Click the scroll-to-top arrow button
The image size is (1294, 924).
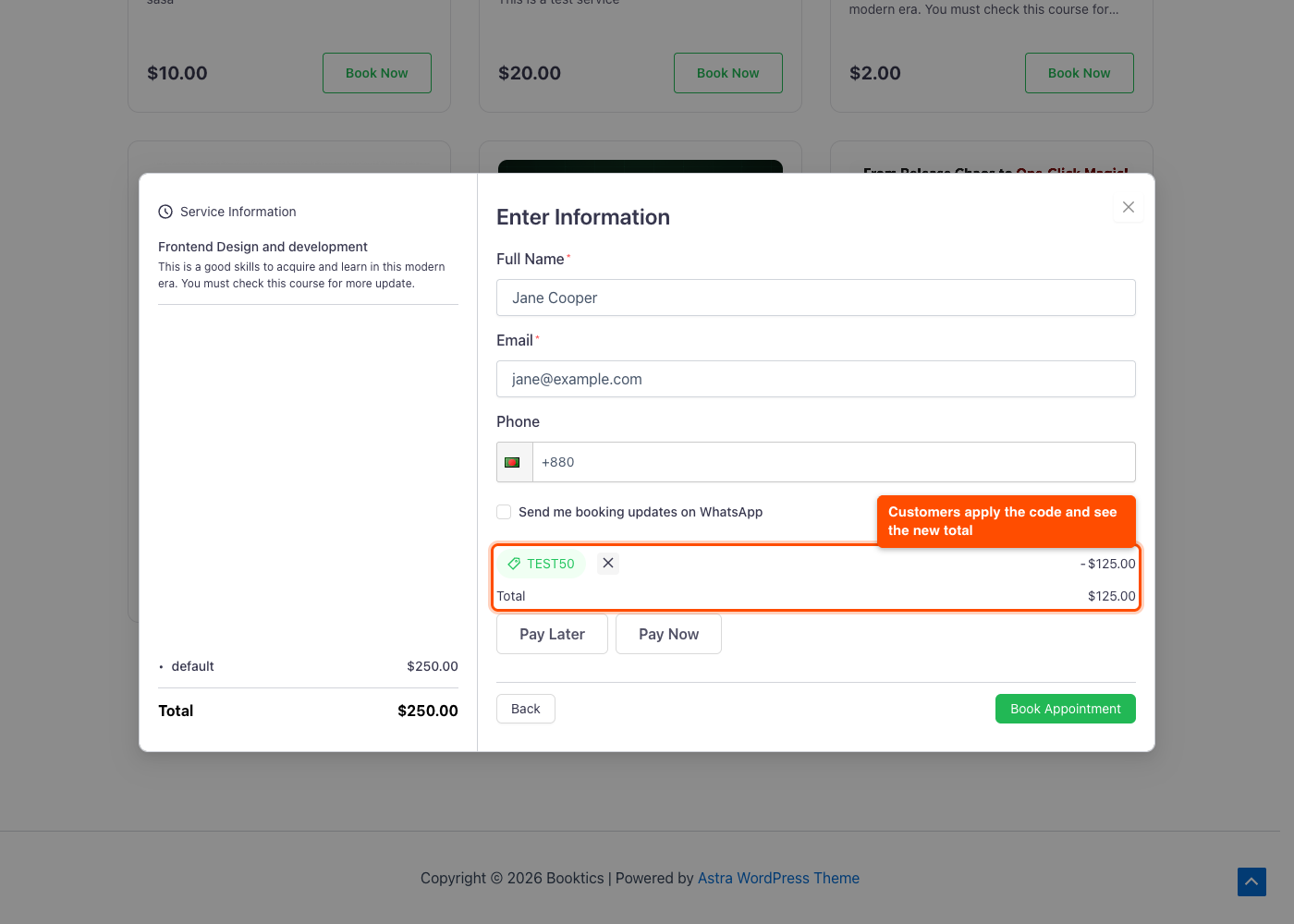click(x=1251, y=881)
